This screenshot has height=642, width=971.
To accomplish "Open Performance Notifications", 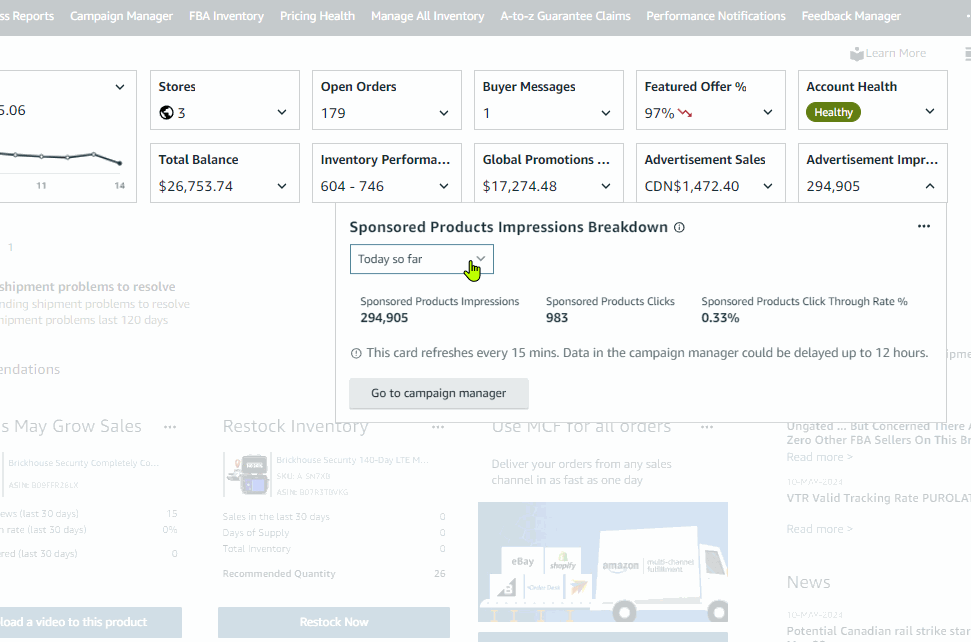I will point(716,16).
